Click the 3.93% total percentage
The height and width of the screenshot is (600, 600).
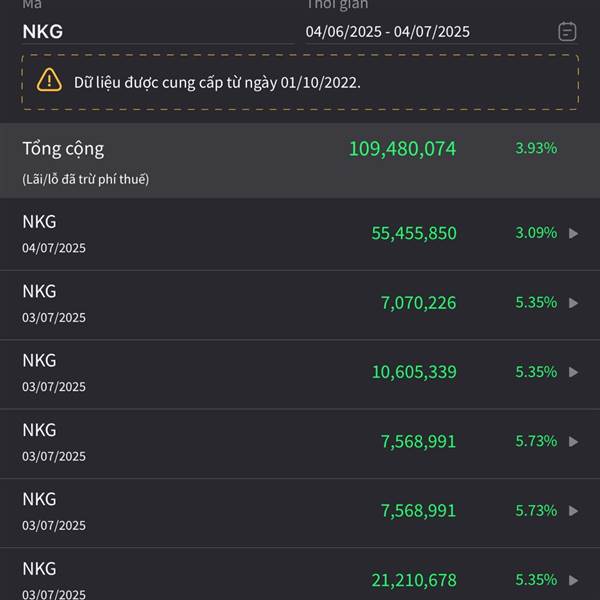536,148
